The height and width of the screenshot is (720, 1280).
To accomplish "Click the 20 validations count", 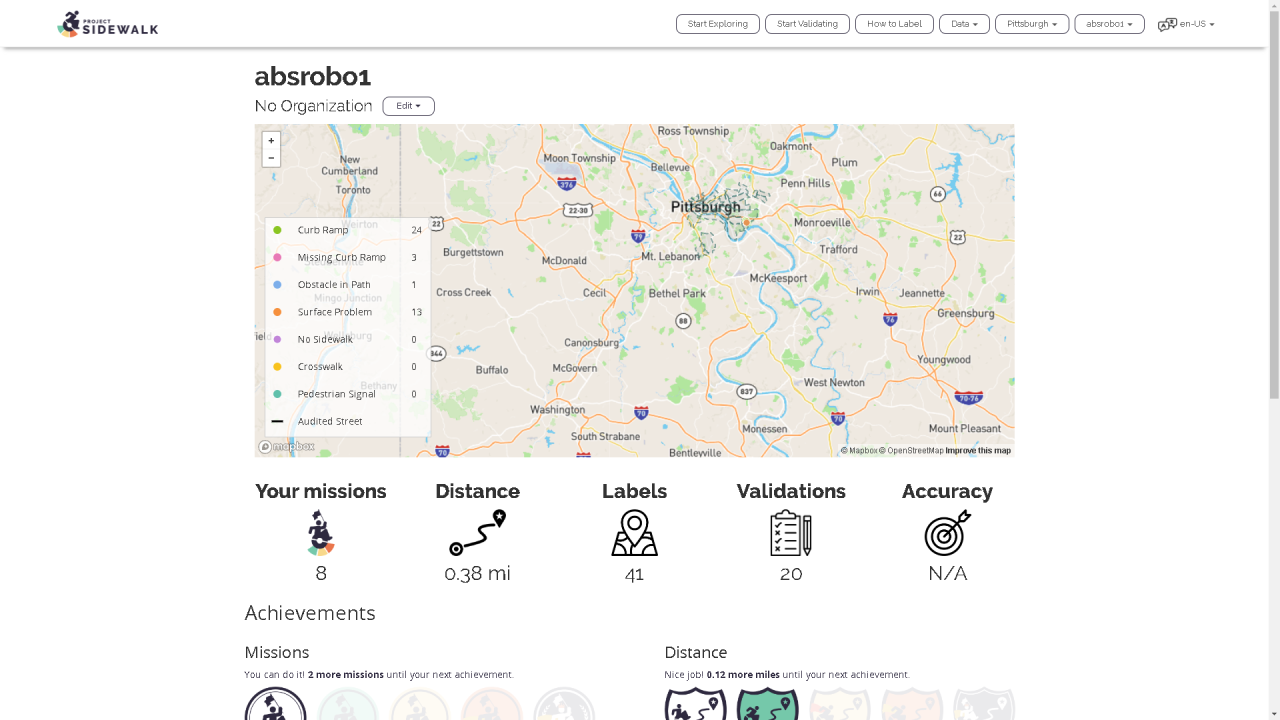I will click(x=791, y=573).
